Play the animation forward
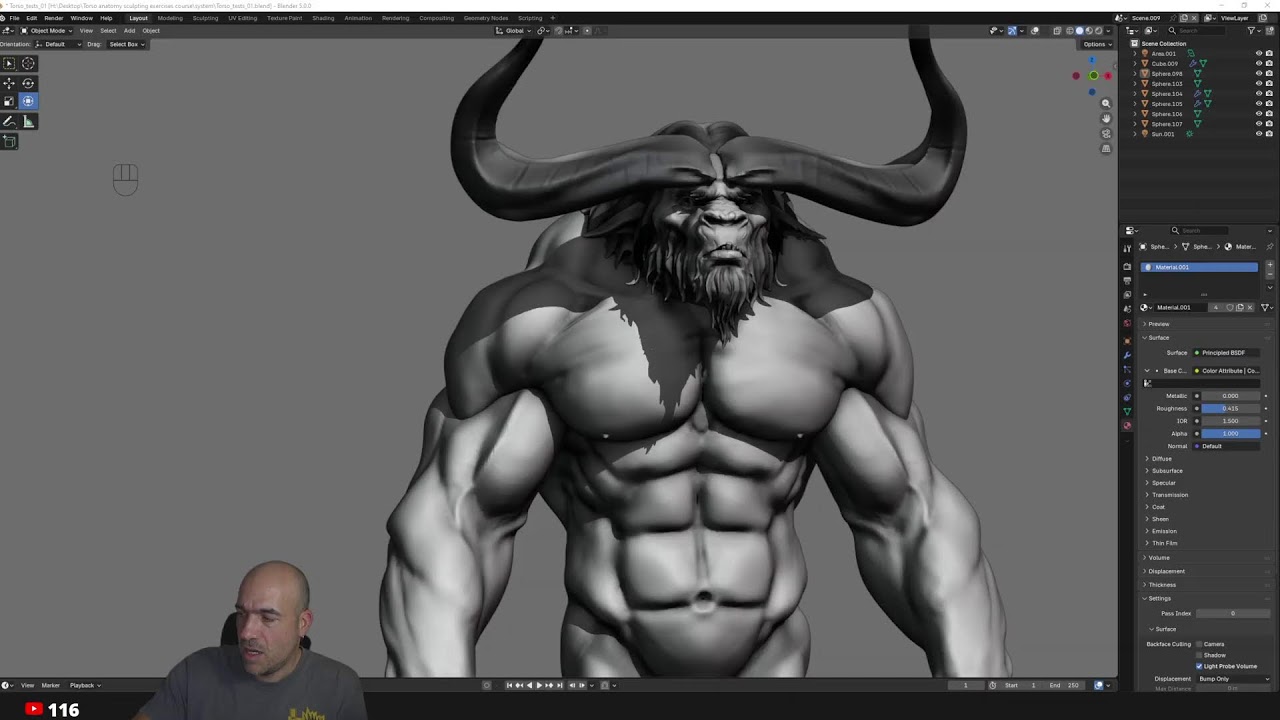 (x=539, y=685)
